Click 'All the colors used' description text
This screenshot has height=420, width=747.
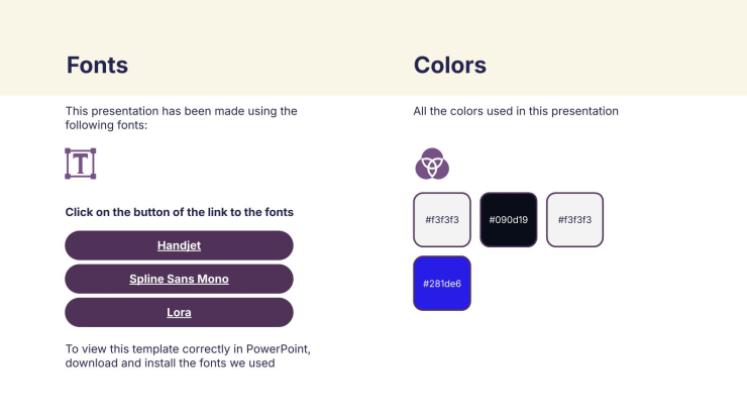(x=516, y=111)
